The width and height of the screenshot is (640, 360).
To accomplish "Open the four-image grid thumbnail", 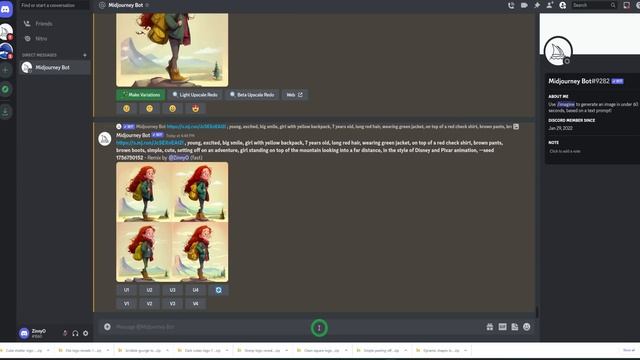I will point(172,222).
